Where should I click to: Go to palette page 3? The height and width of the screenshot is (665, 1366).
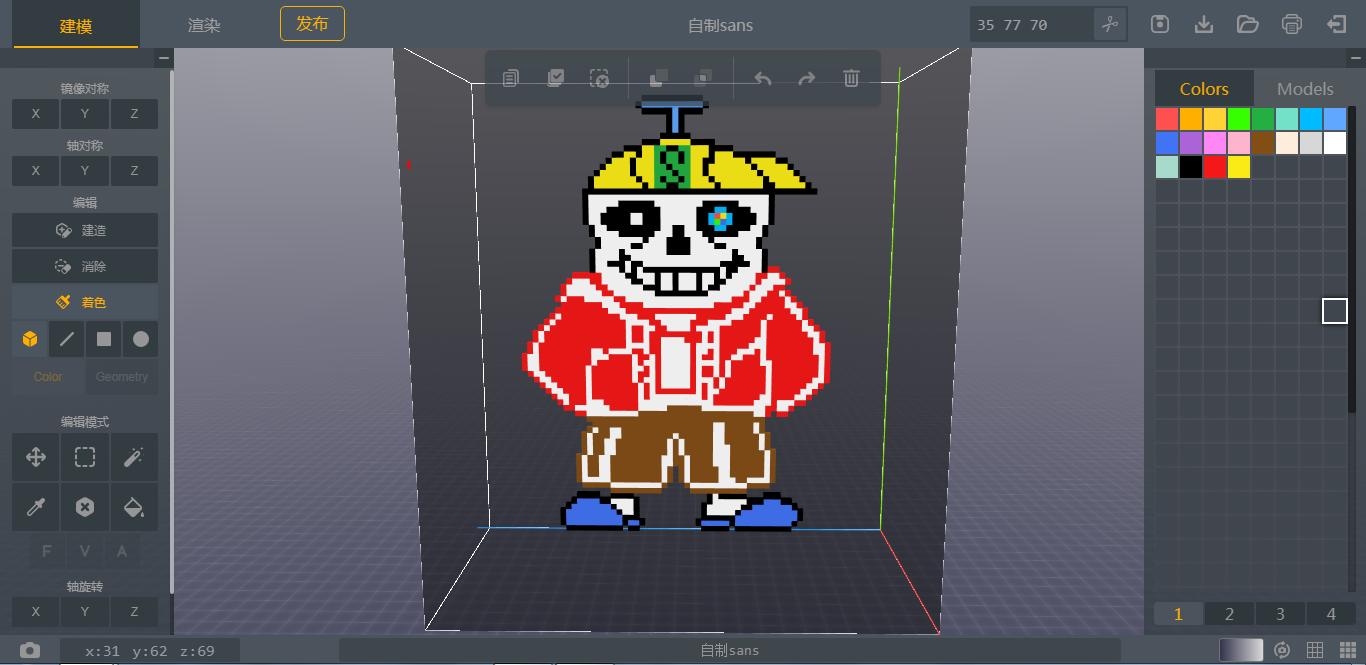coord(1281,614)
